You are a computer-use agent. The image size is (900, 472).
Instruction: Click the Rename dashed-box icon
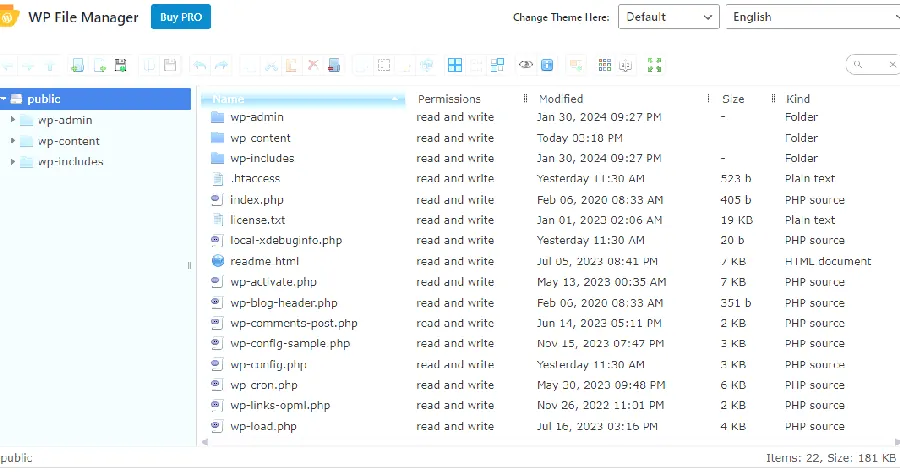pos(384,65)
